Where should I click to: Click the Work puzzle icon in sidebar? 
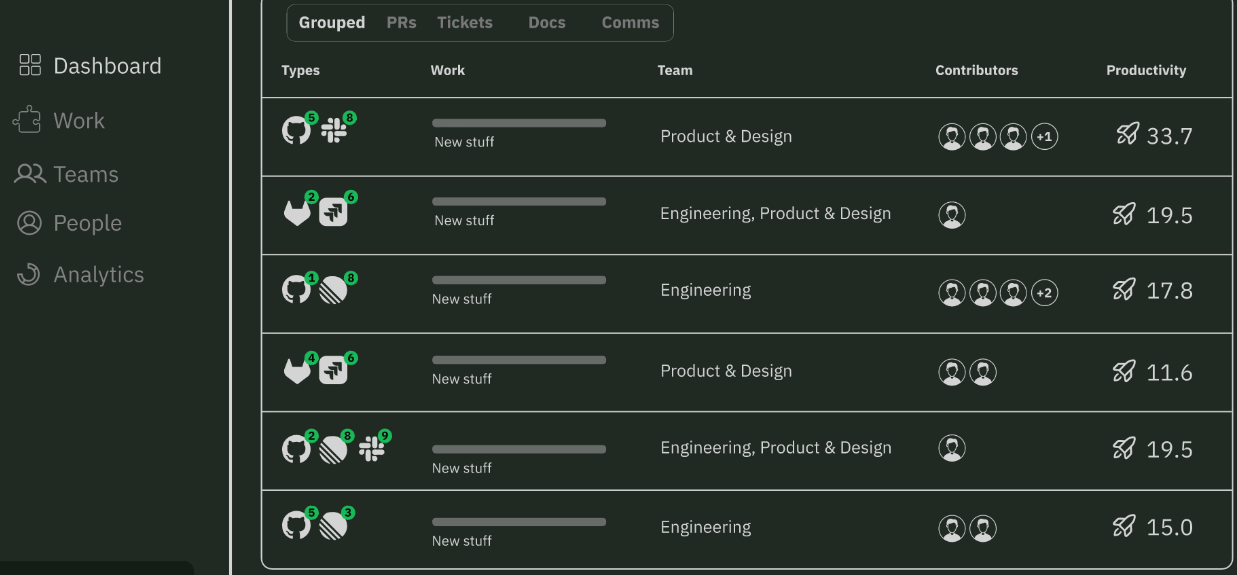(27, 121)
